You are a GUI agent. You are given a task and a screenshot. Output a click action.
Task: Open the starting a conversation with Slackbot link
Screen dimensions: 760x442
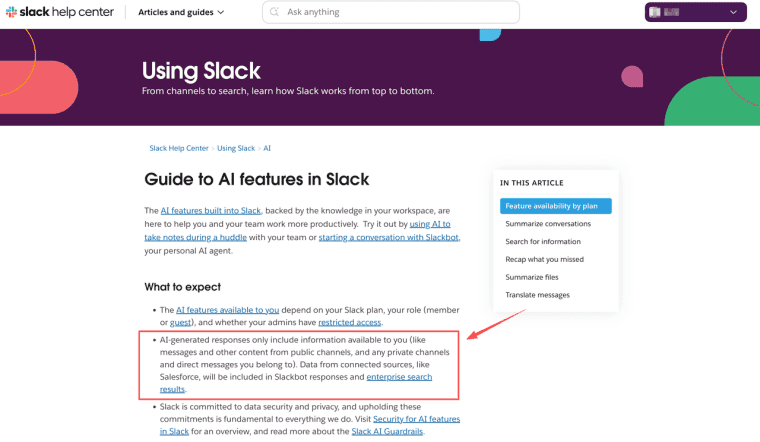tap(388, 237)
